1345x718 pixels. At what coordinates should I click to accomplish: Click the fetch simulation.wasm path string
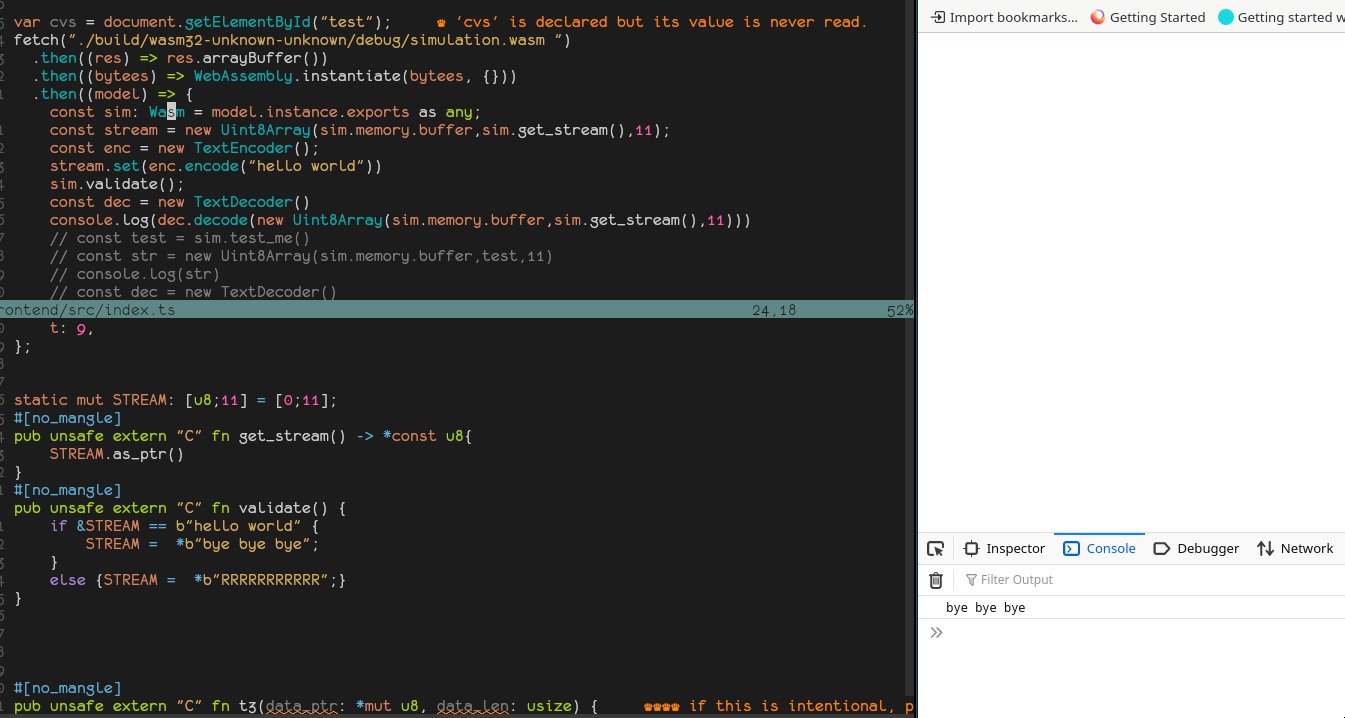(x=315, y=40)
